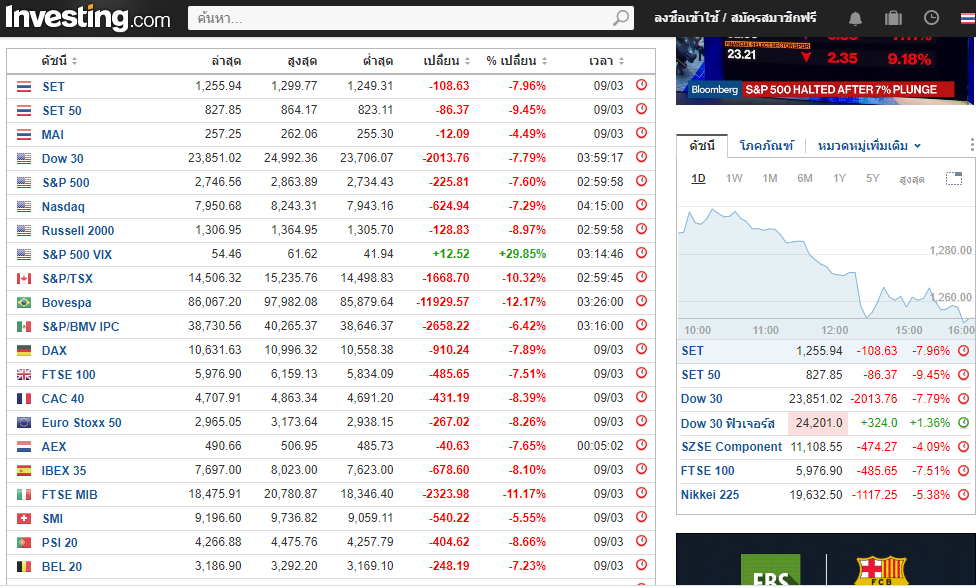Screen dimensions: 976x588
Task: Click the green clock icon for Dow 30 ฟิวเจอร์ส
Action: pyautogui.click(x=964, y=423)
